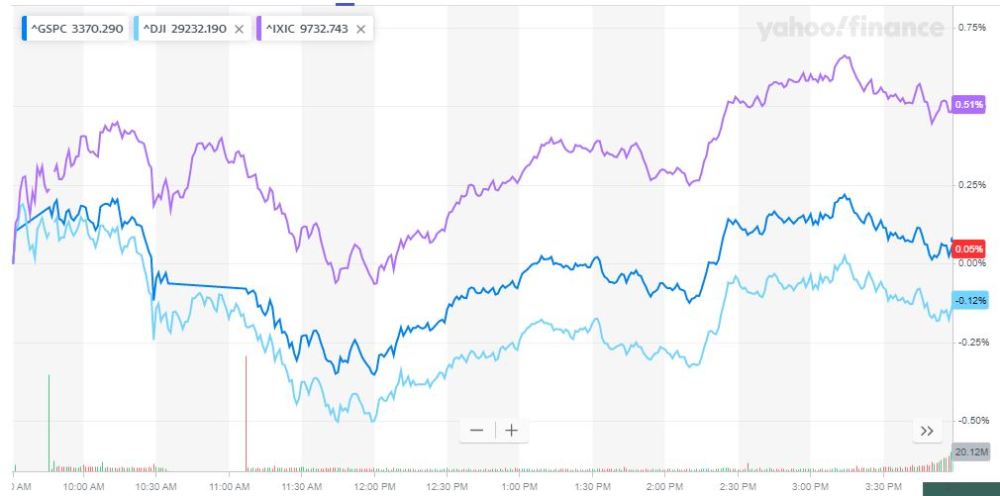This screenshot has width=1000, height=496.
Task: Click the purple ^IXIC color bar
Action: pyautogui.click(x=261, y=29)
